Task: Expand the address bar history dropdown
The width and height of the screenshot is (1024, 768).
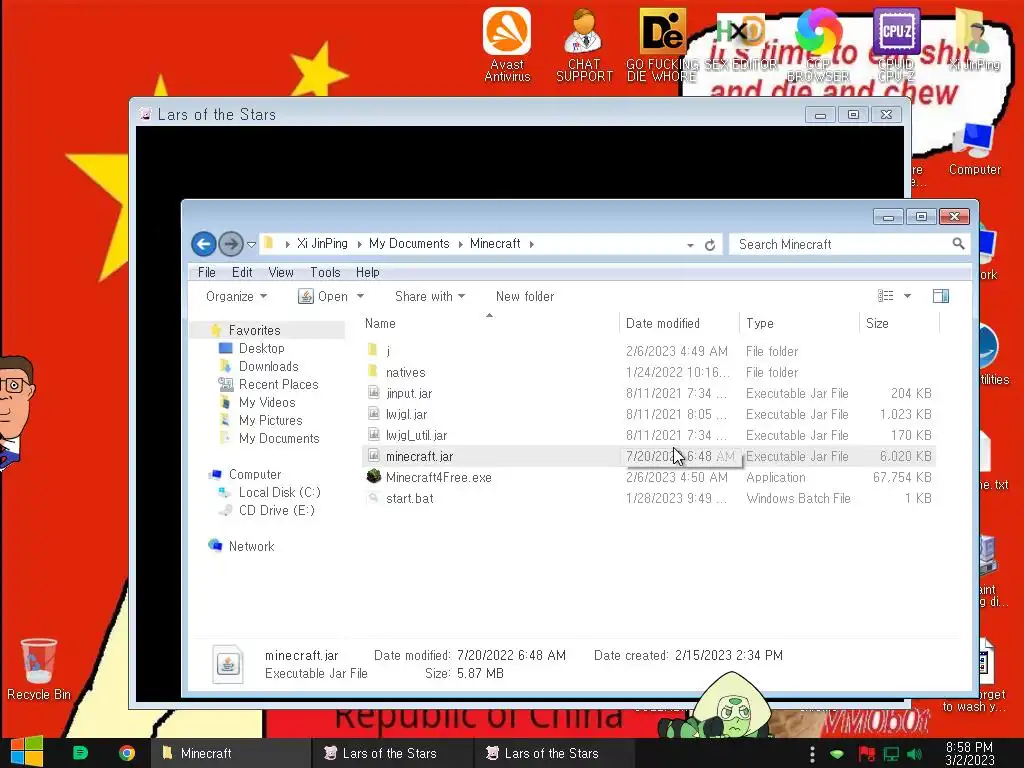Action: pyautogui.click(x=690, y=245)
